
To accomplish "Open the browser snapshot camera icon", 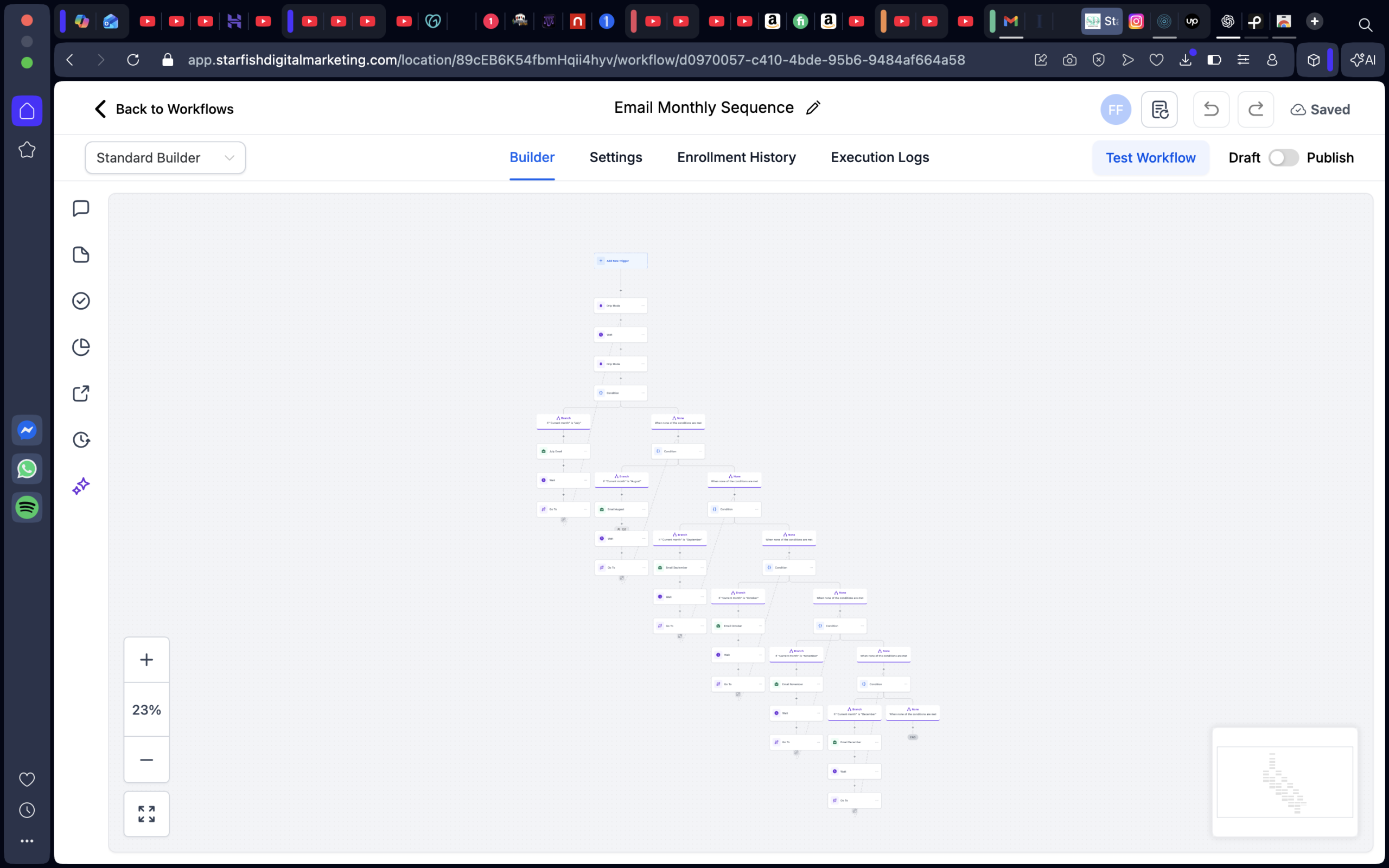I will [x=1069, y=60].
